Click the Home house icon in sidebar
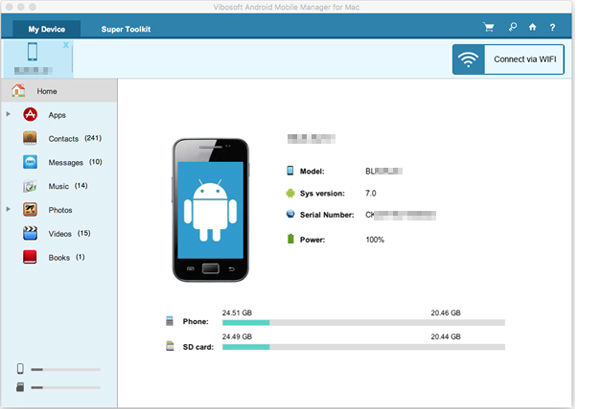600x409 pixels. [x=18, y=91]
